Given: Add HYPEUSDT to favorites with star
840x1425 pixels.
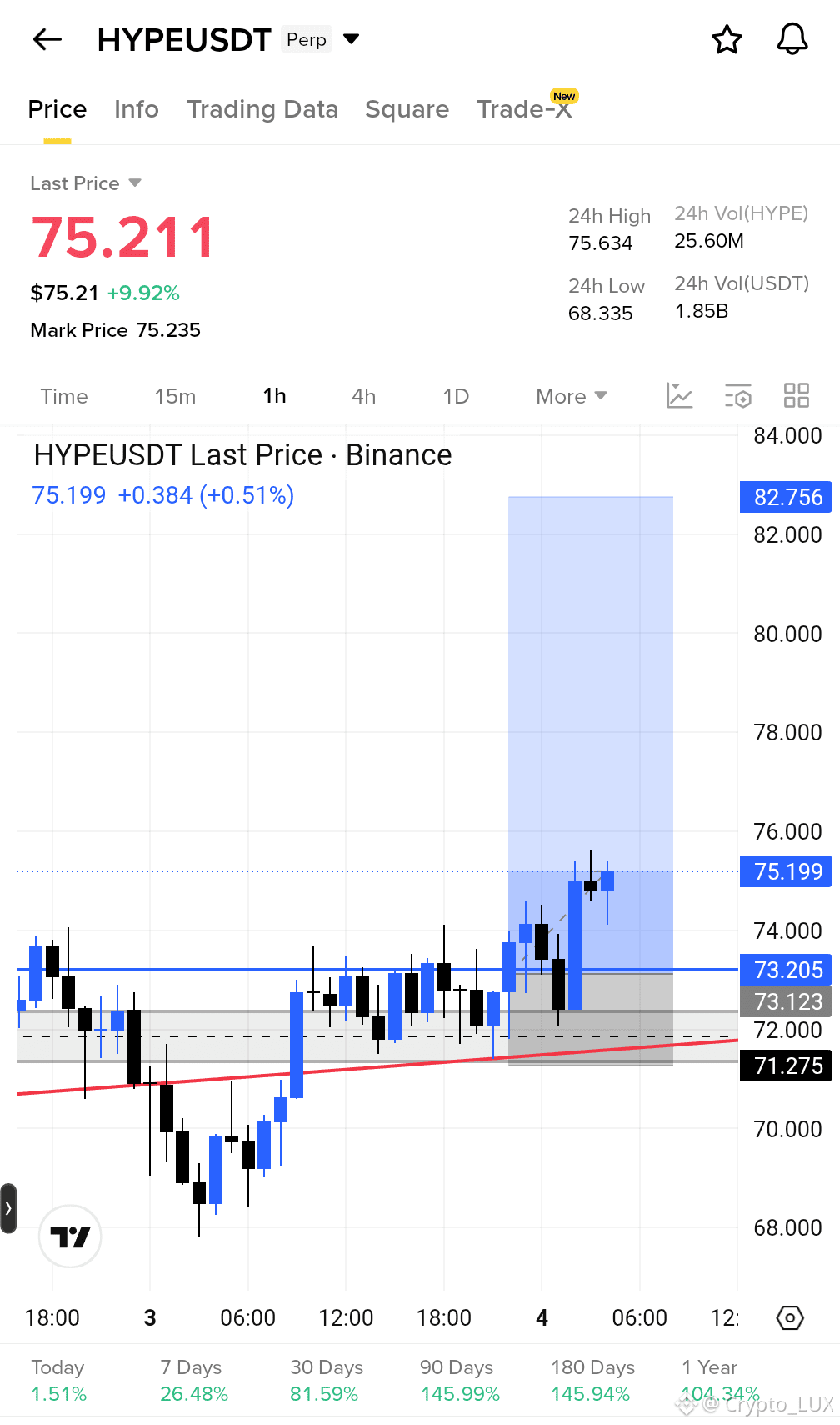Looking at the screenshot, I should (727, 39).
